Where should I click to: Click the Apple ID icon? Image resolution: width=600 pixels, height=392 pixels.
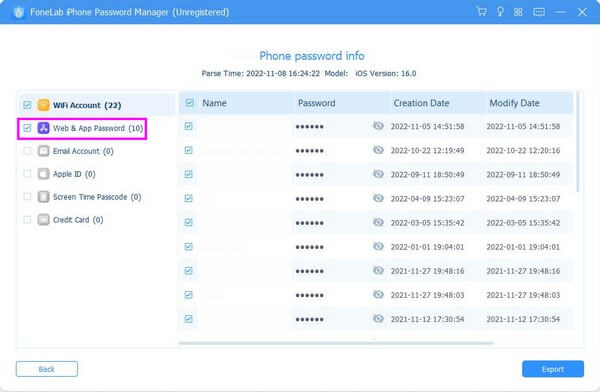[x=43, y=174]
